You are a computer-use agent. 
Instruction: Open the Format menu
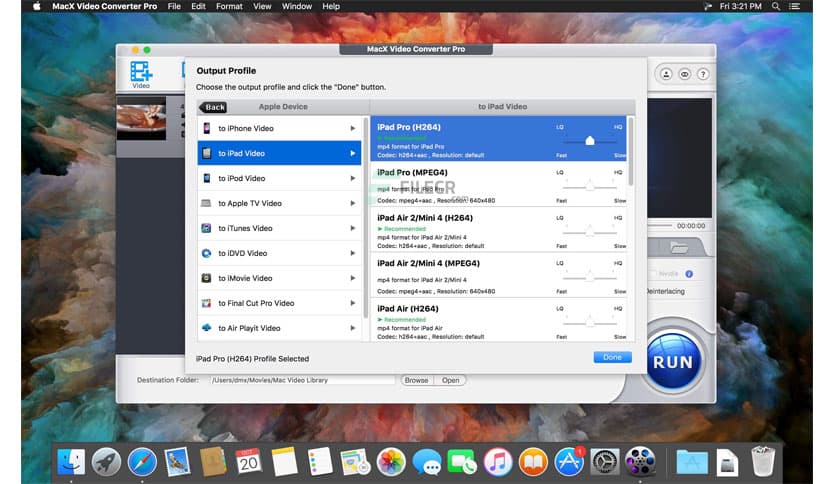point(229,6)
